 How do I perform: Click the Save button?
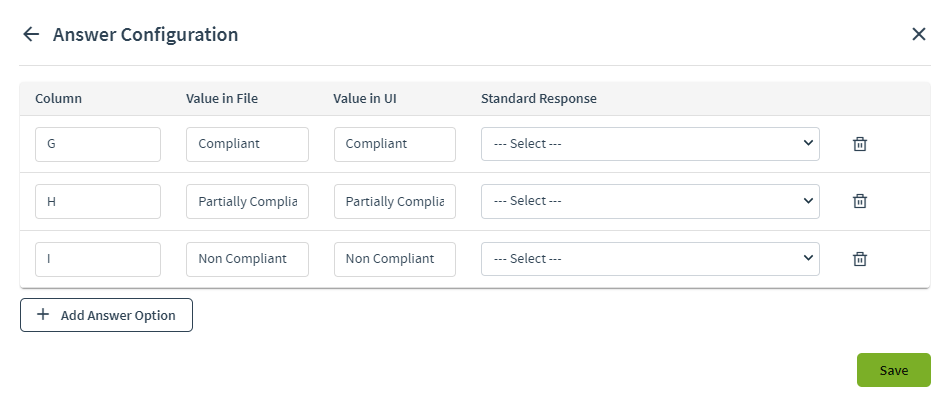point(894,370)
